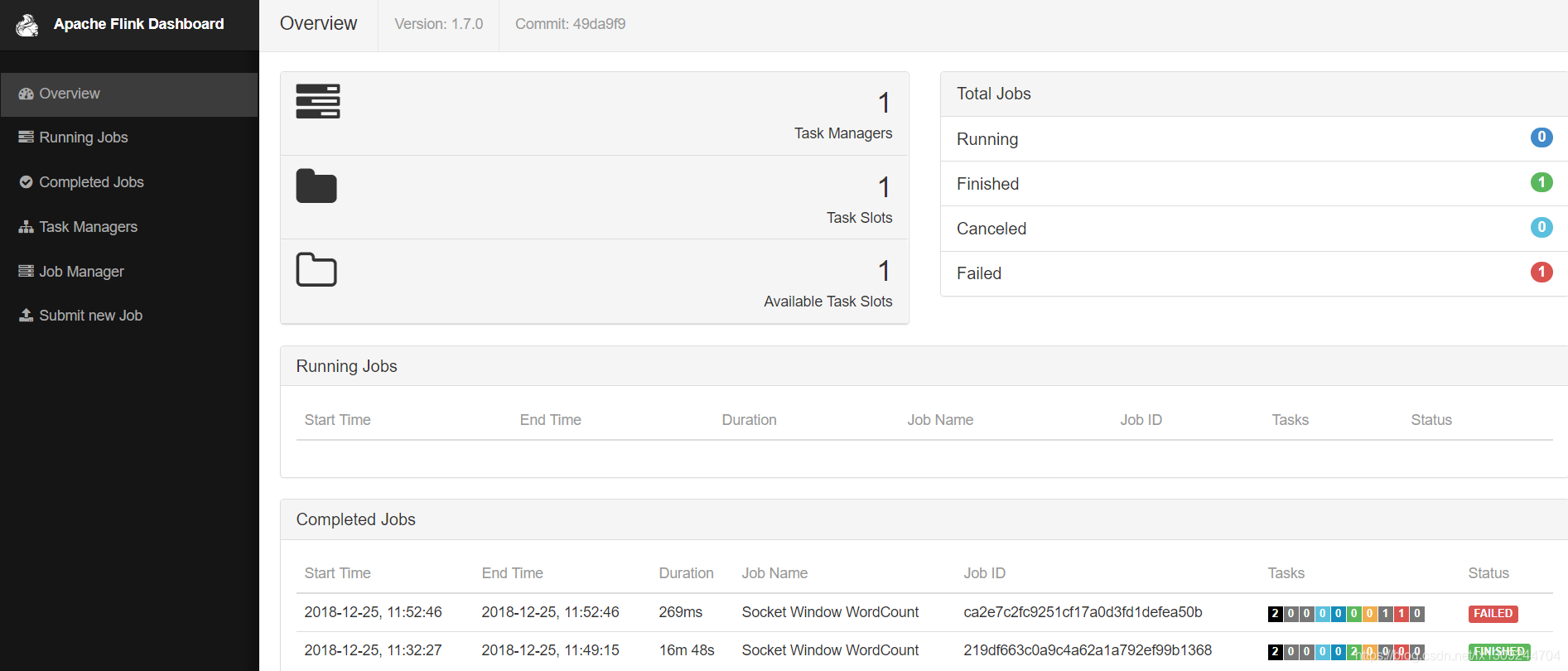Click the blue Running jobs count badge
This screenshot has width=1568, height=671.
click(x=1541, y=138)
